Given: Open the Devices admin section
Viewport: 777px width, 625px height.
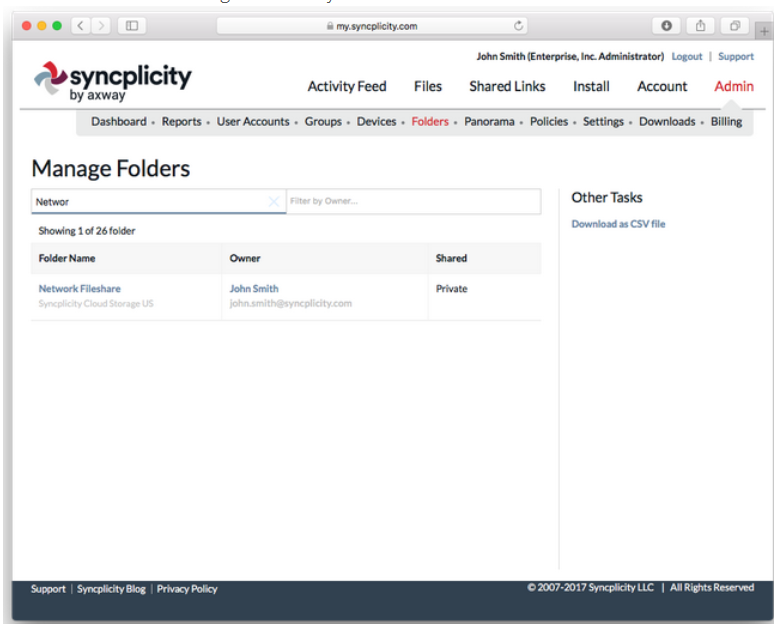Looking at the screenshot, I should (x=376, y=121).
